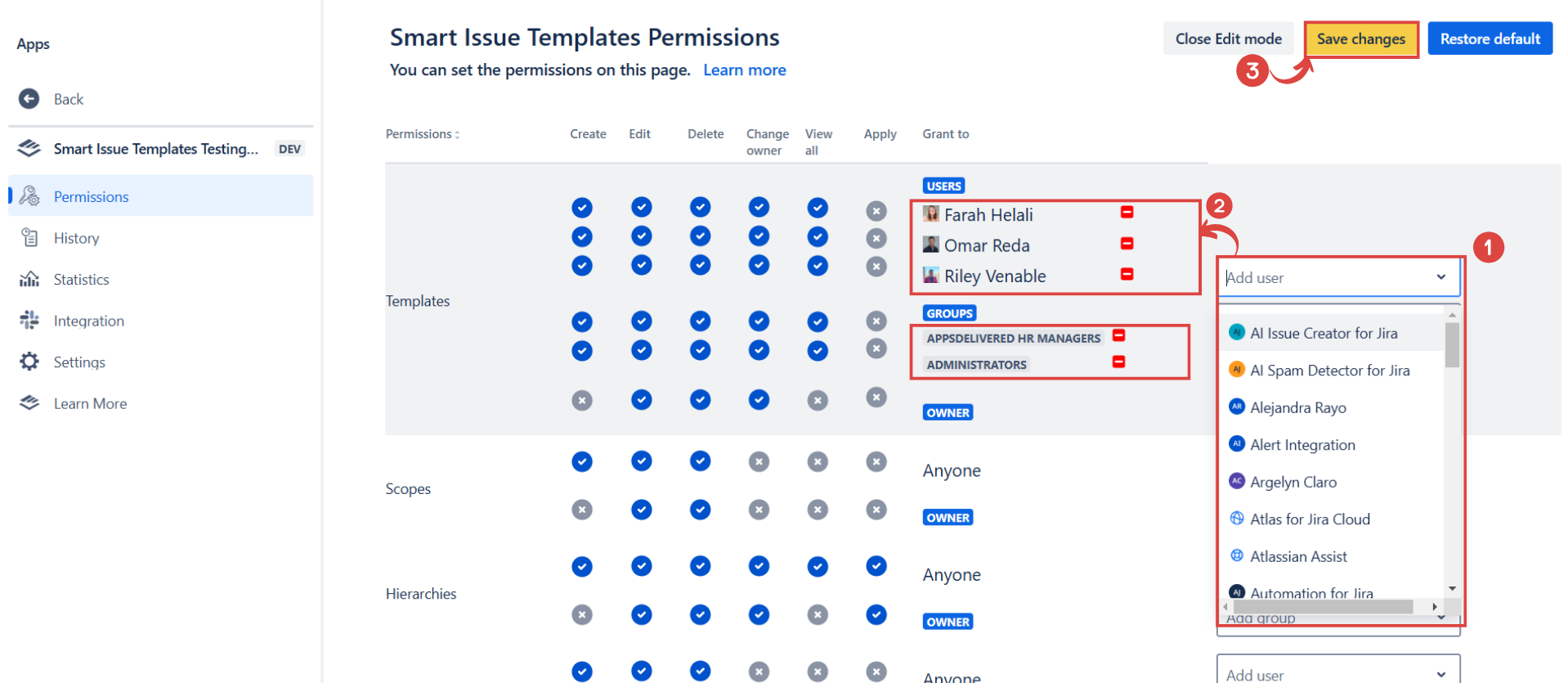The height and width of the screenshot is (683, 1568).
Task: Click the Save changes button
Action: point(1360,39)
